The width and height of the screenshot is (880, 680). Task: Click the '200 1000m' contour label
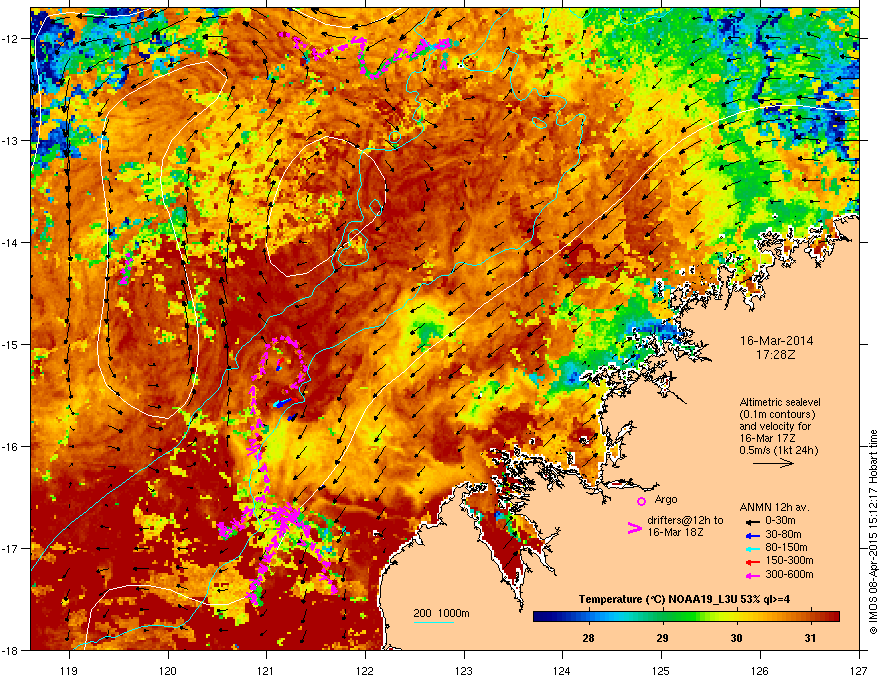point(441,613)
